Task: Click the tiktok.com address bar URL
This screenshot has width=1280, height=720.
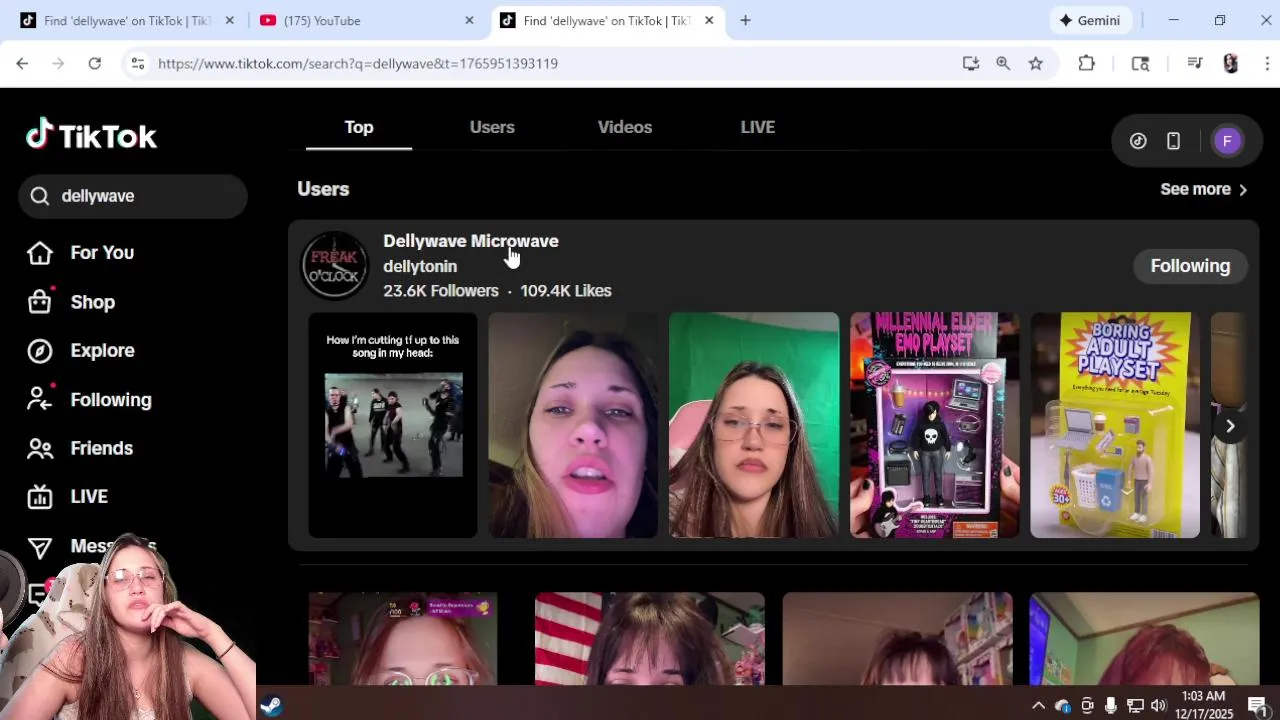Action: pyautogui.click(x=358, y=63)
